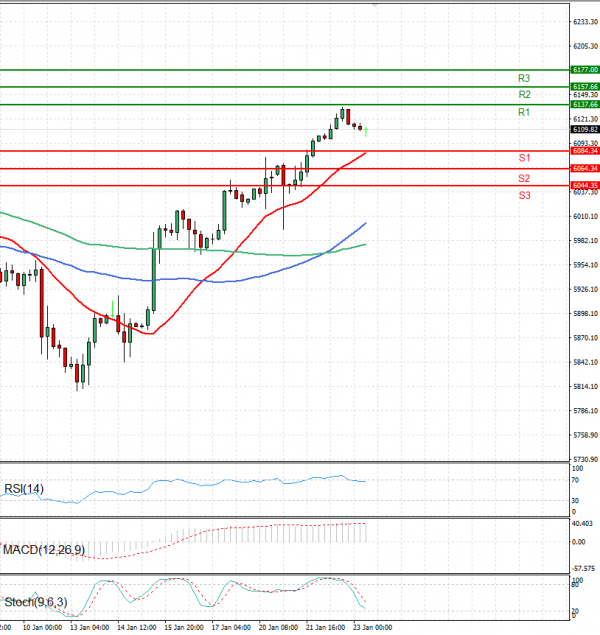Select the red 6064.34 price tag
The image size is (600, 635).
tap(585, 168)
